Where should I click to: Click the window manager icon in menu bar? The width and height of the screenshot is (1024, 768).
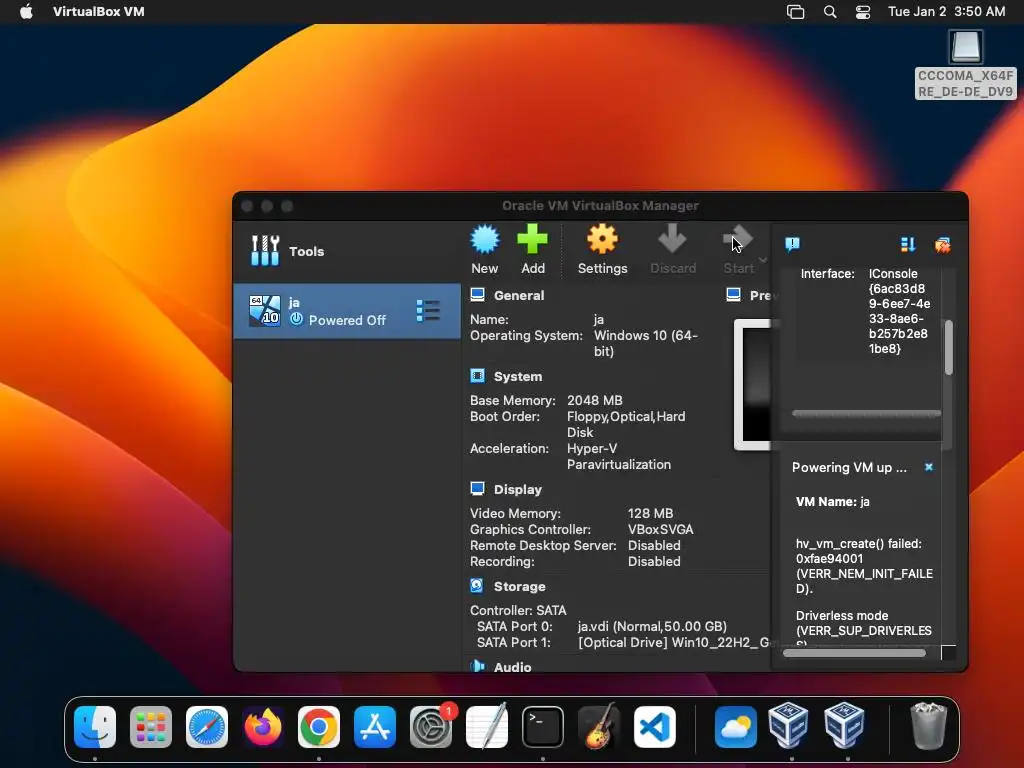795,12
